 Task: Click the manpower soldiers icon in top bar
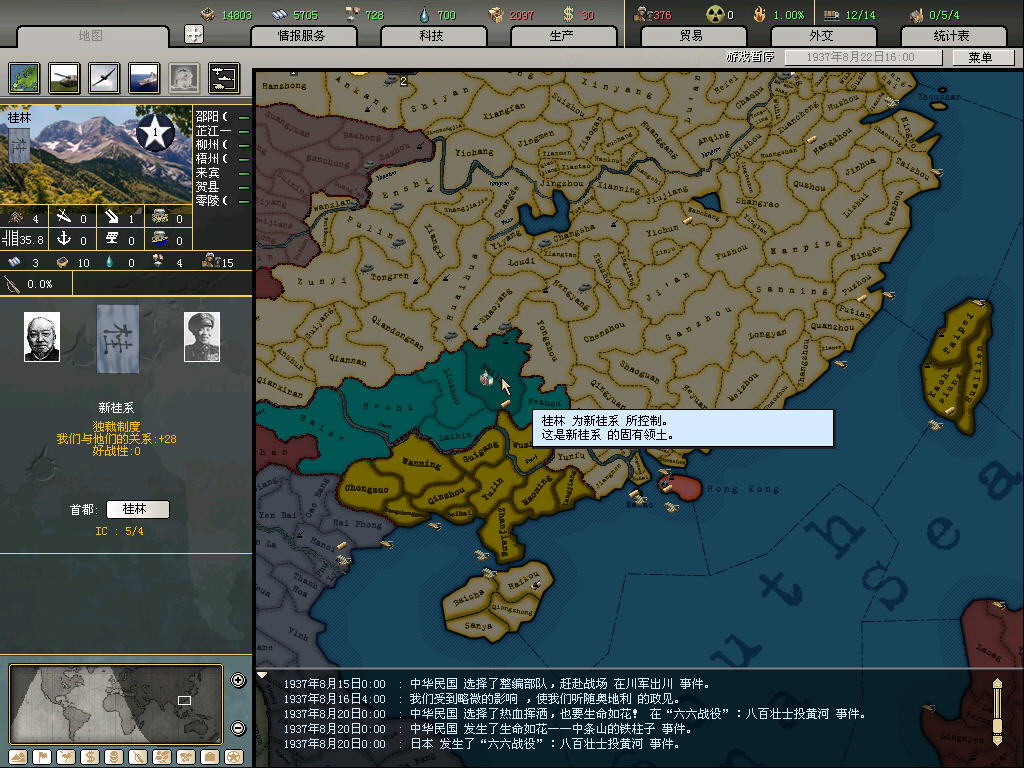point(642,14)
